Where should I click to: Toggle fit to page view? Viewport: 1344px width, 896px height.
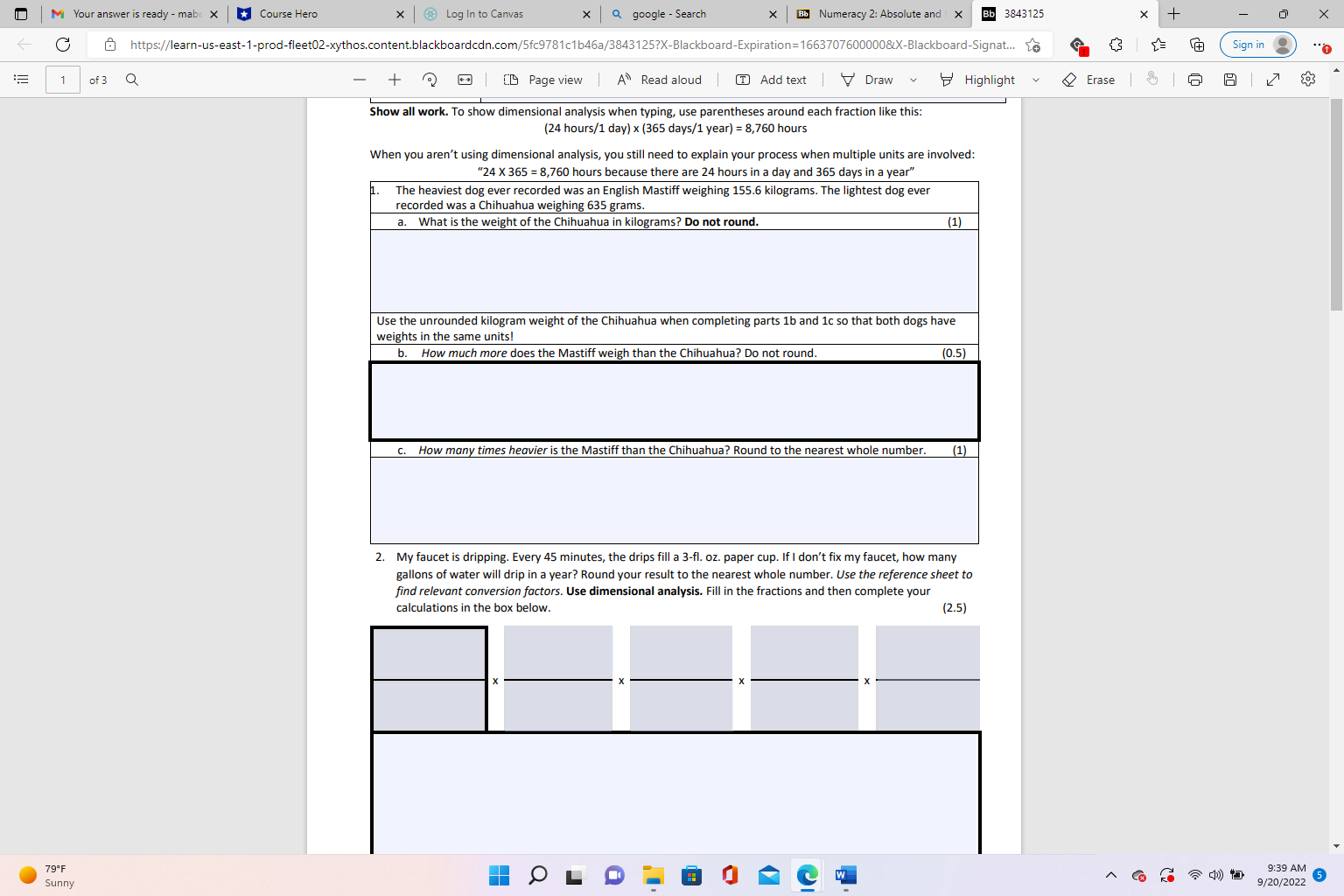[x=464, y=79]
